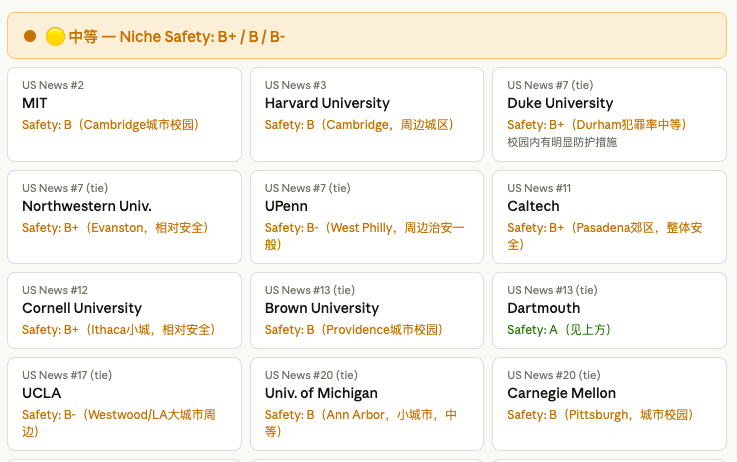Click the yellow circle emoji in the header

point(55,37)
